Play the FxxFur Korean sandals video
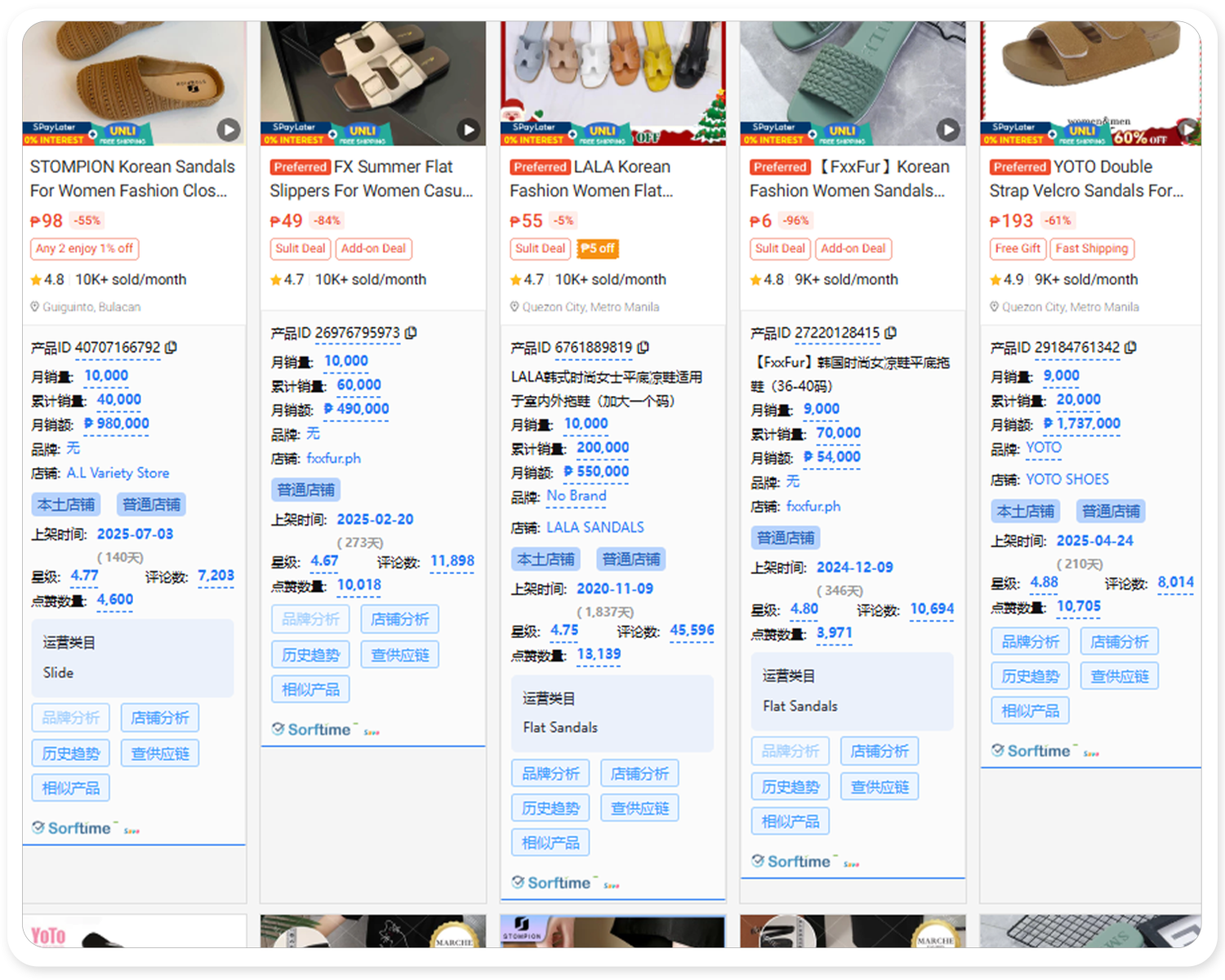The height and width of the screenshot is (980, 1225). click(x=948, y=130)
